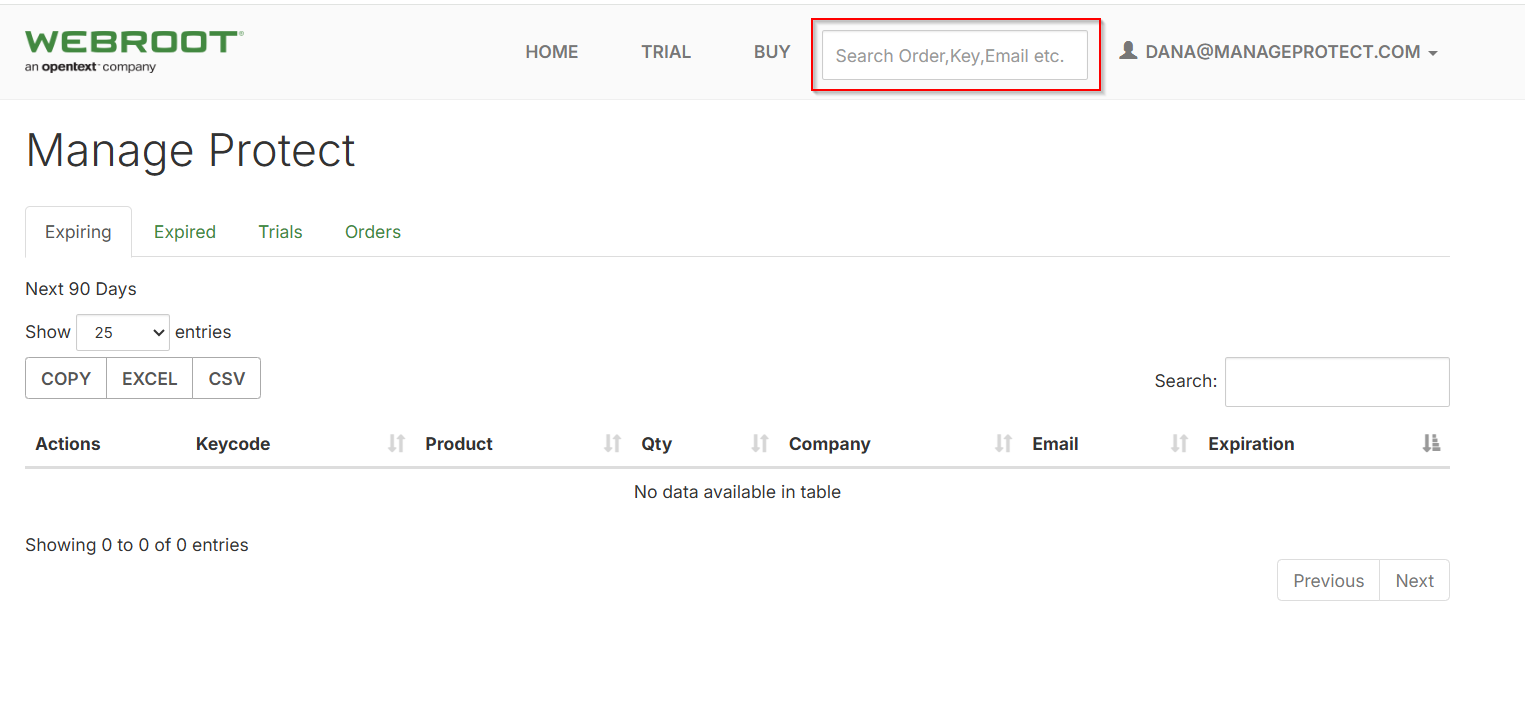Click the COPY button
Screen dimensions: 1525x719
coord(66,378)
